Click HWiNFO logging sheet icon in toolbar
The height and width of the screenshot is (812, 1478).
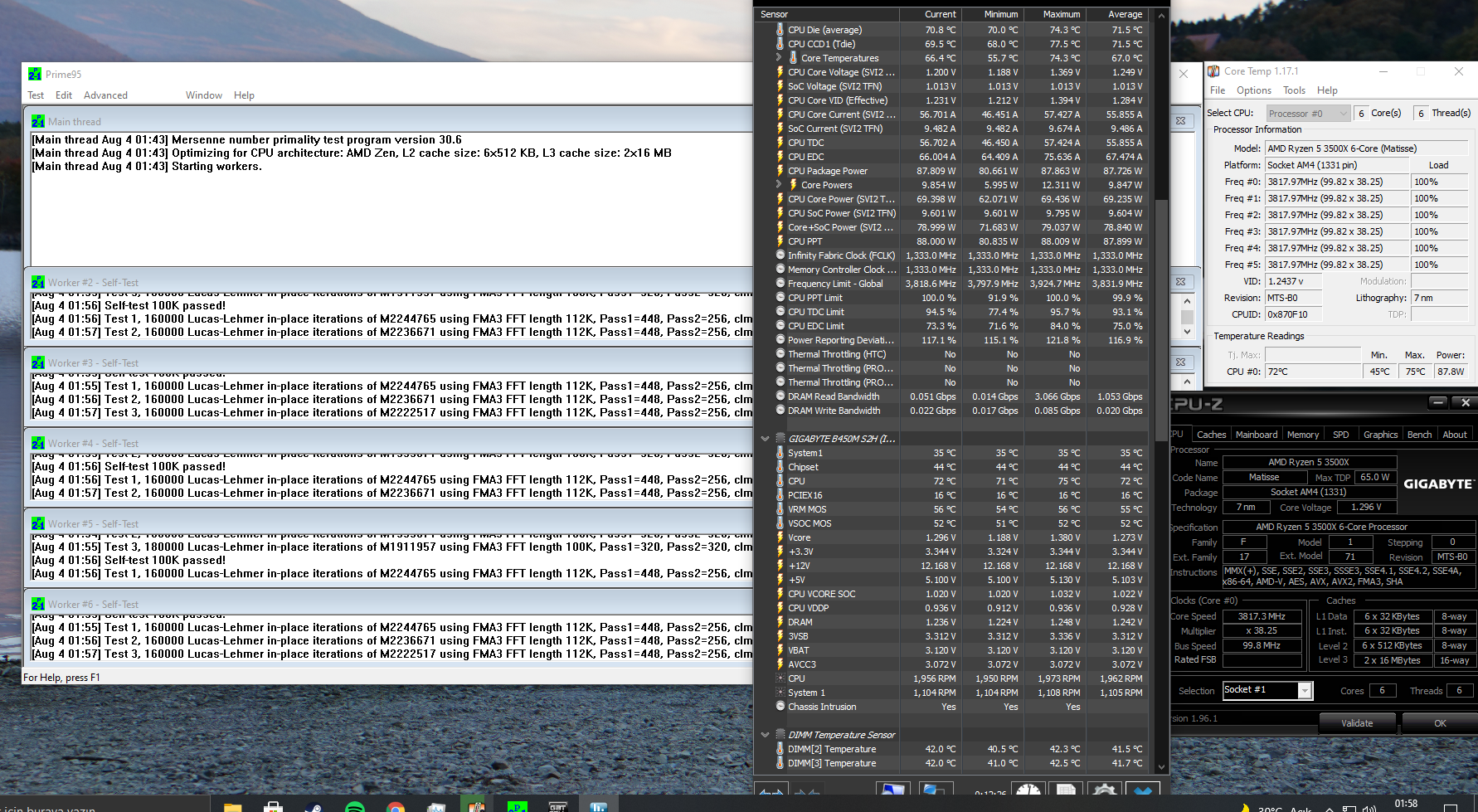1067,790
